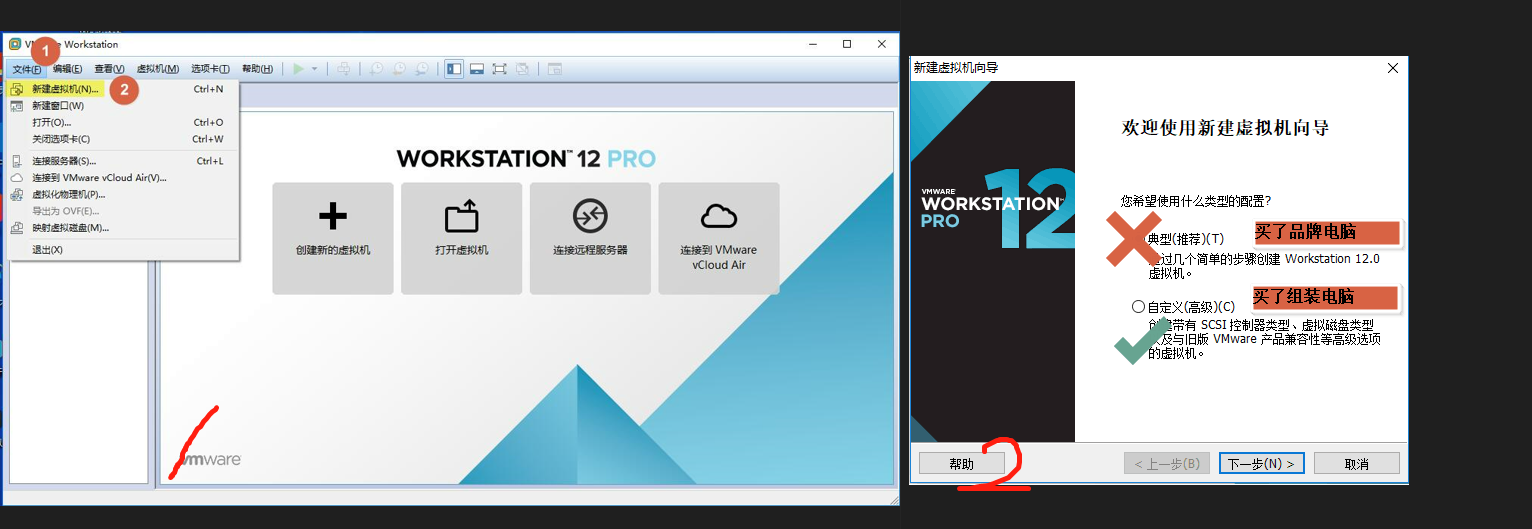Open the 文件(F) menu
Viewport: 1532px width, 529px height.
click(27, 69)
